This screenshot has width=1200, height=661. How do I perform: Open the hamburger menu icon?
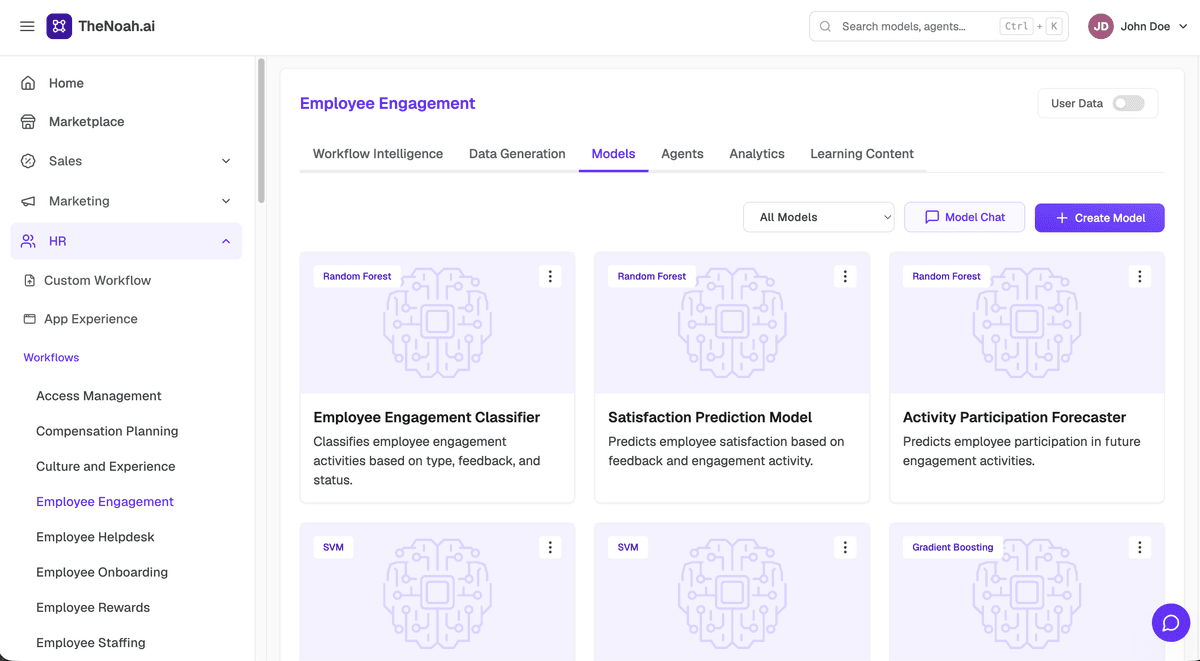point(27,27)
